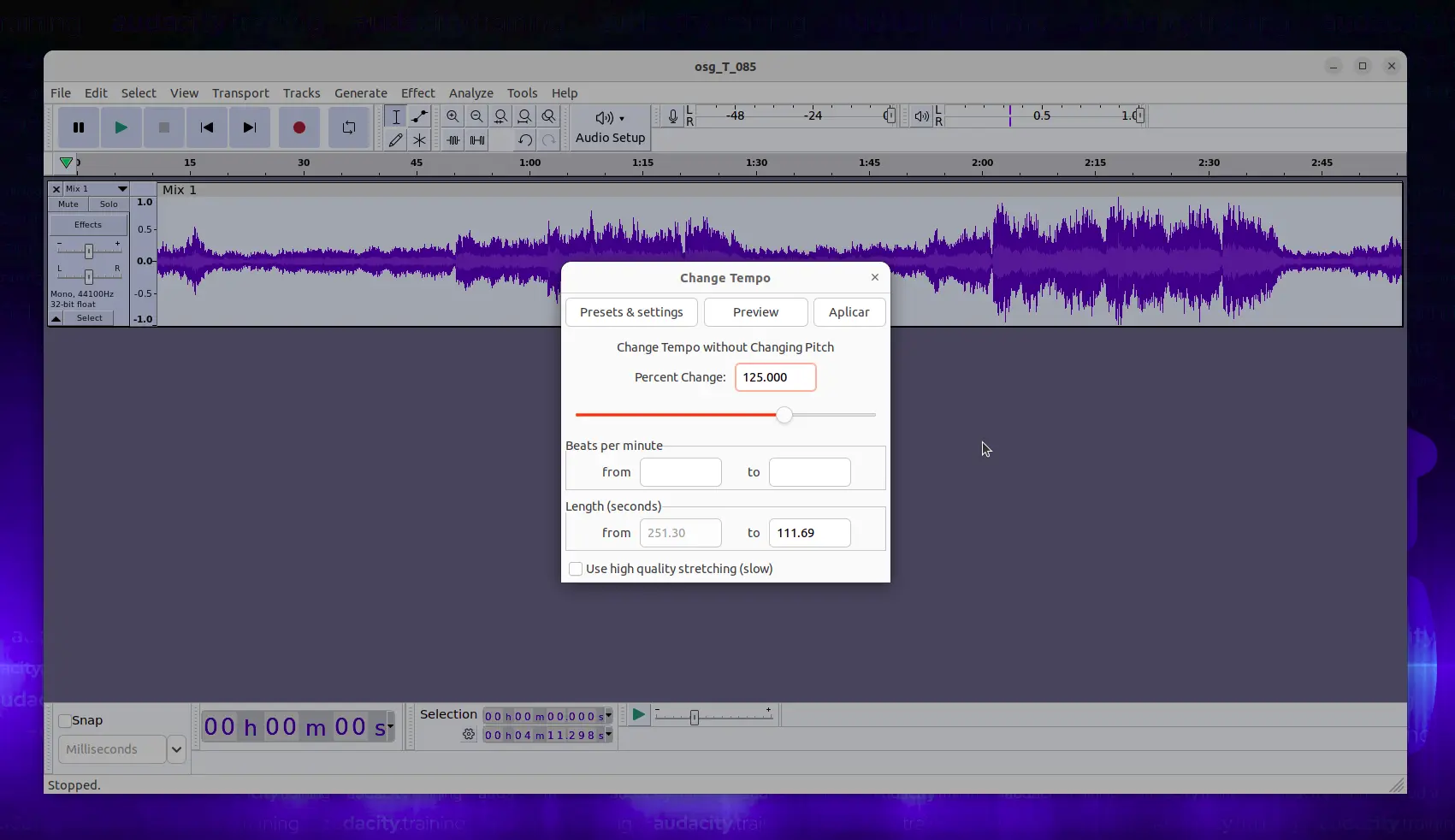Open the Tracks menu
This screenshot has height=840, width=1455.
tap(302, 93)
